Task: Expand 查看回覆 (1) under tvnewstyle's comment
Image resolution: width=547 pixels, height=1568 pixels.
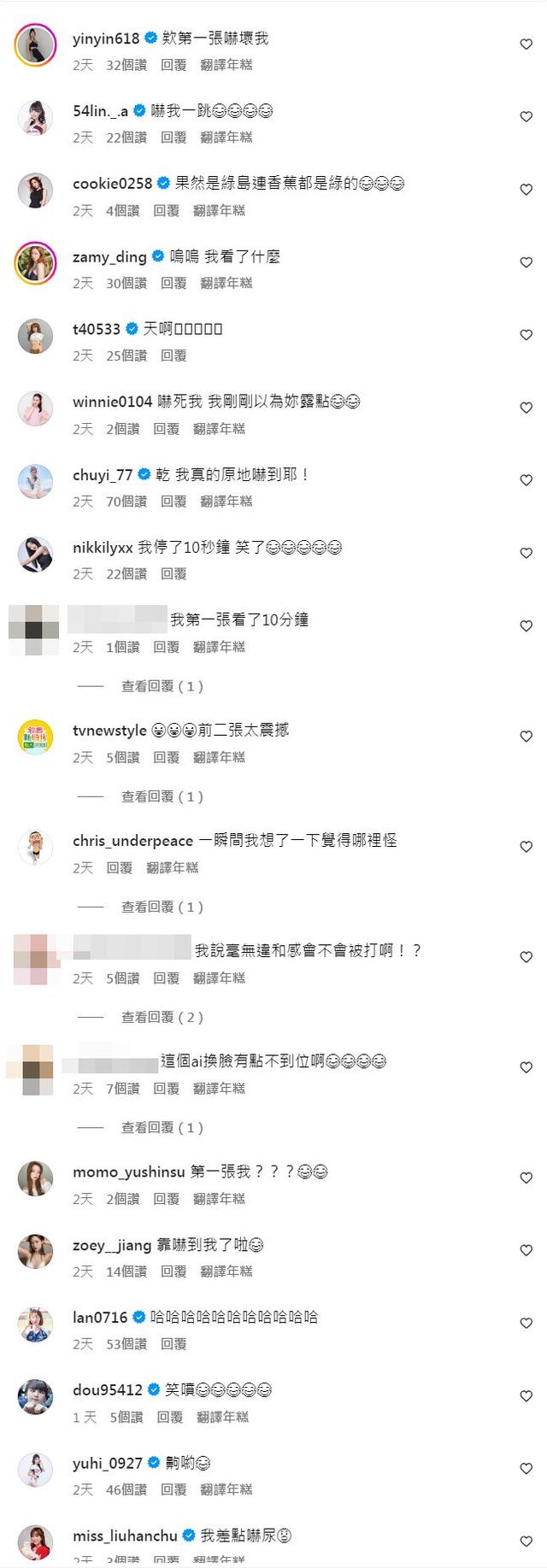Action: click(x=162, y=796)
